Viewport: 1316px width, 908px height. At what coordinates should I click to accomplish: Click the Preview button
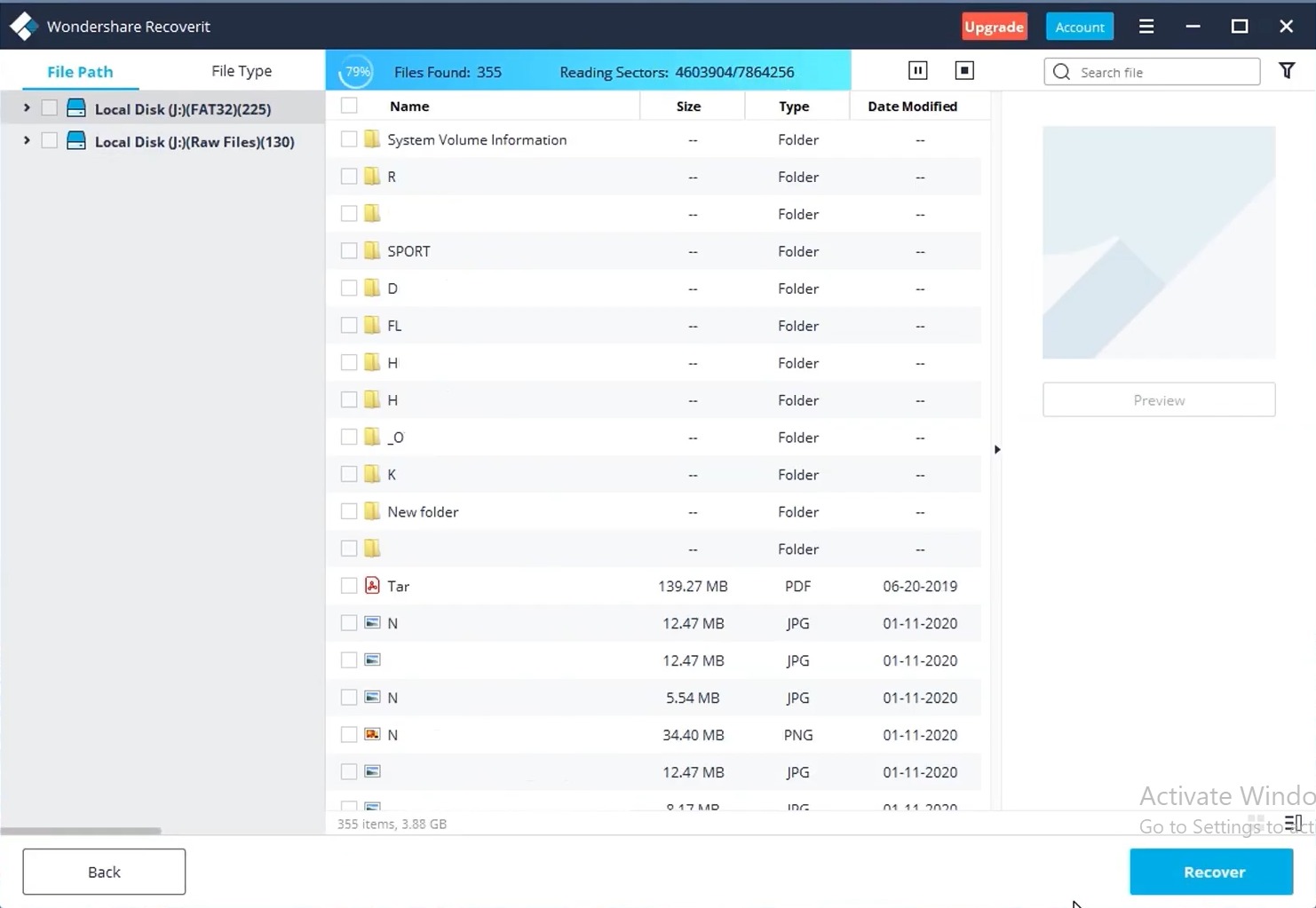[x=1159, y=400]
